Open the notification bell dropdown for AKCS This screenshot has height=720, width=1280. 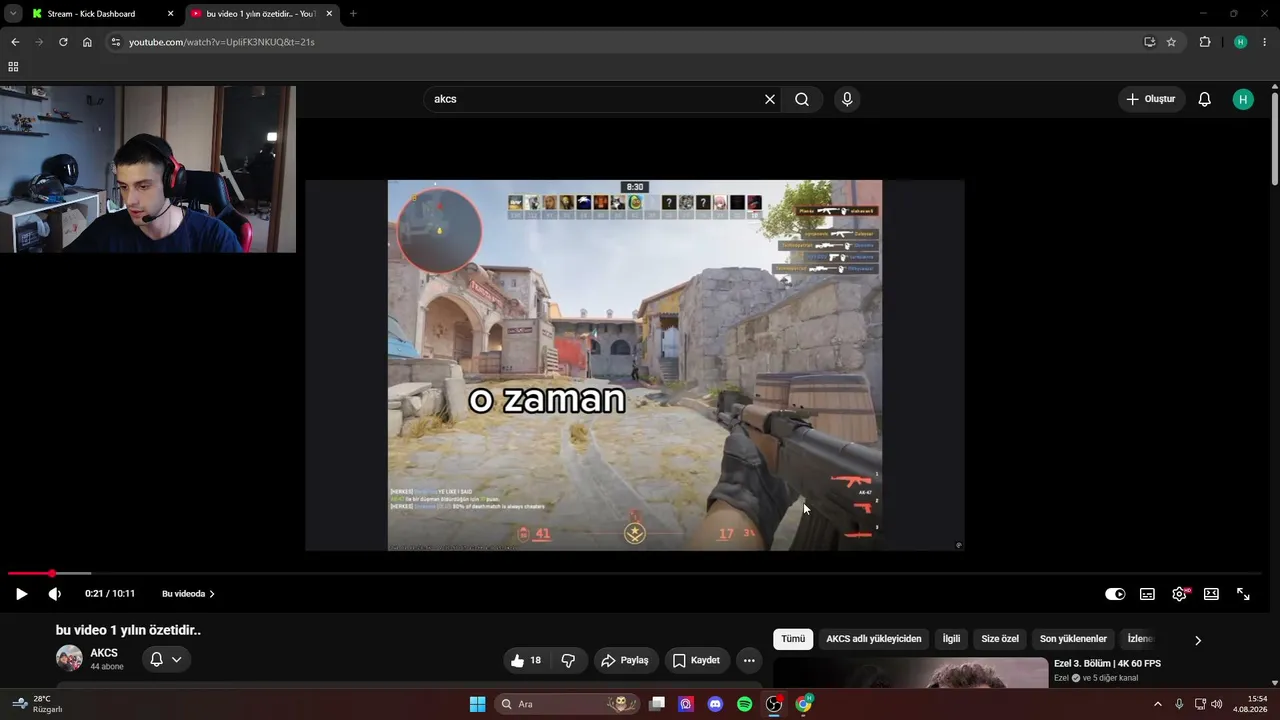click(166, 659)
